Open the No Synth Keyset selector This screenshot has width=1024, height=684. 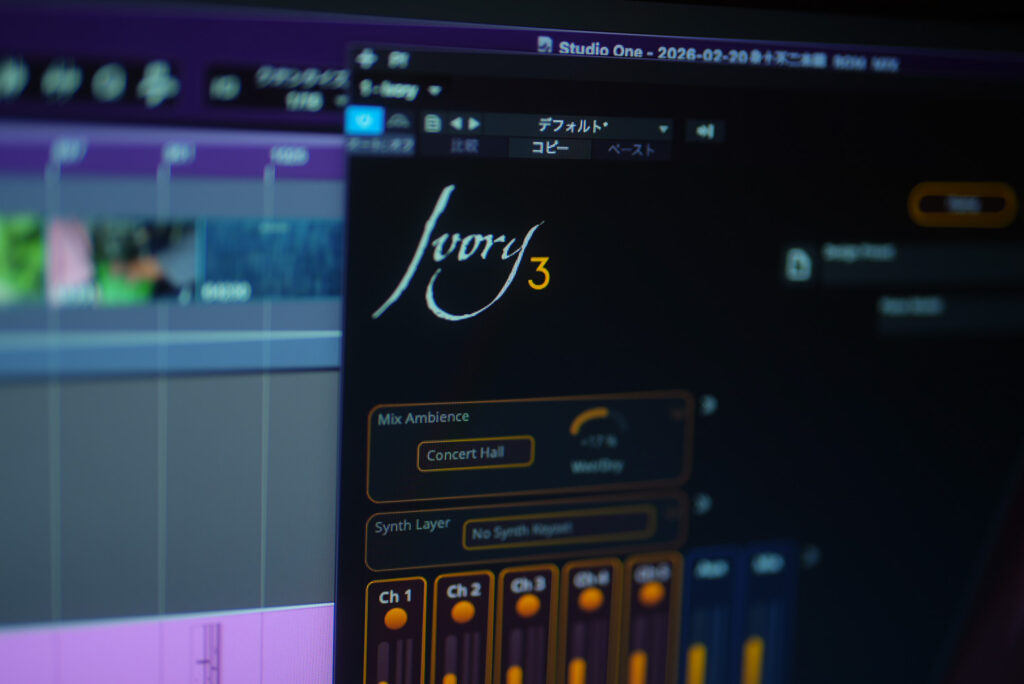click(x=558, y=531)
